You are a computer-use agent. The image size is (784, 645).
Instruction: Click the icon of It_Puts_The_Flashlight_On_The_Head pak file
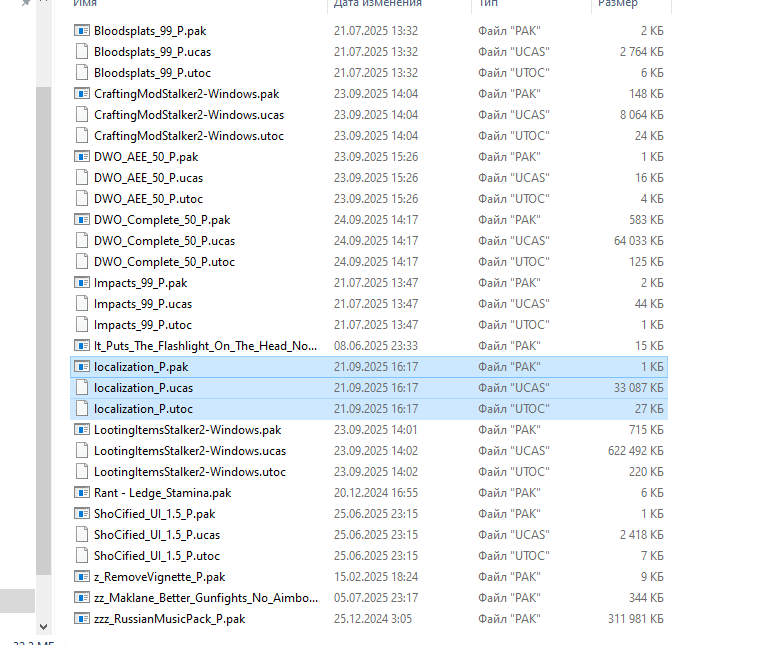82,346
